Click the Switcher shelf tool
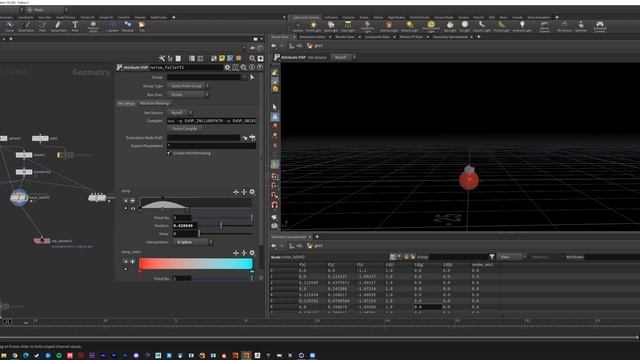 coord(581,27)
